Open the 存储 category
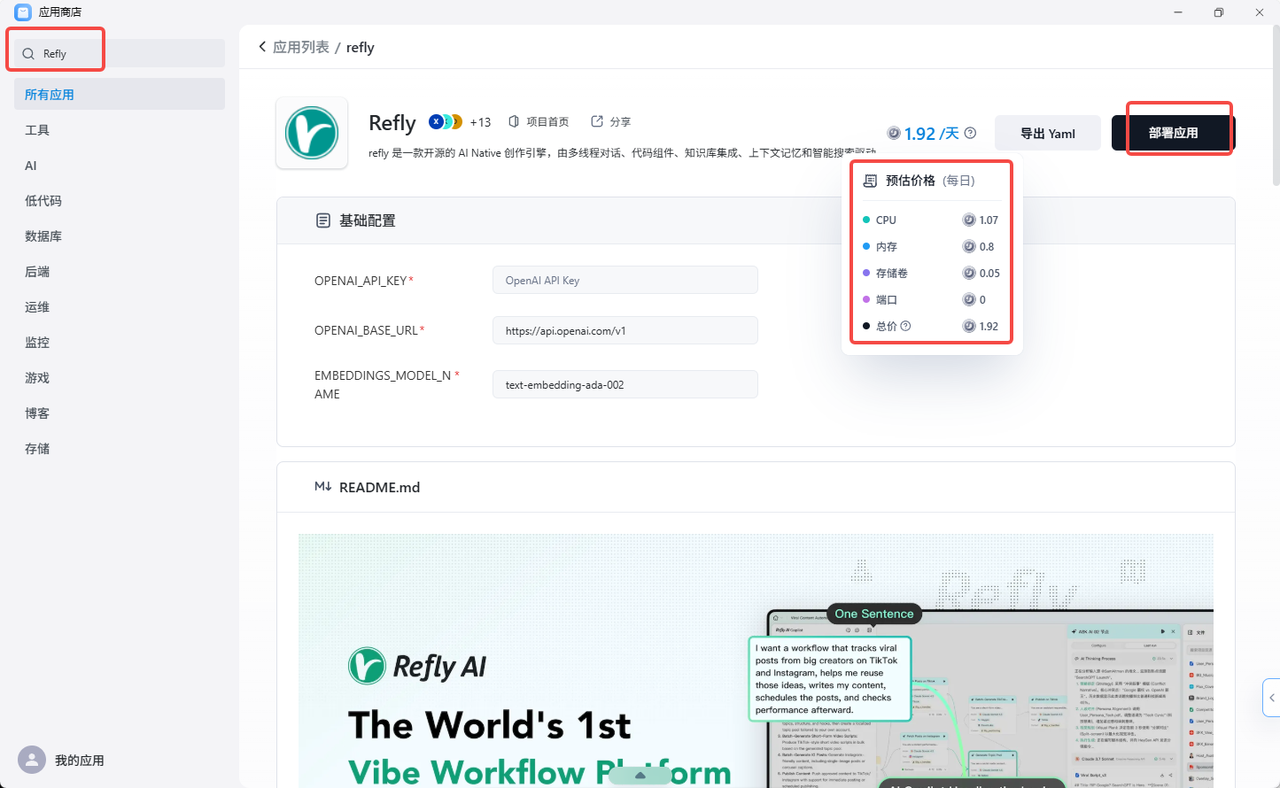Screen dimensions: 1280x788 tap(119, 449)
